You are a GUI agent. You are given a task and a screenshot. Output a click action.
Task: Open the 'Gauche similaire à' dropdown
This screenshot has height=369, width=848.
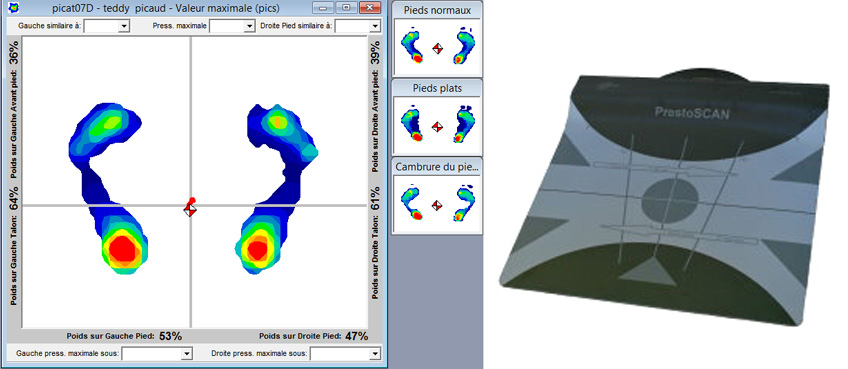pos(107,25)
